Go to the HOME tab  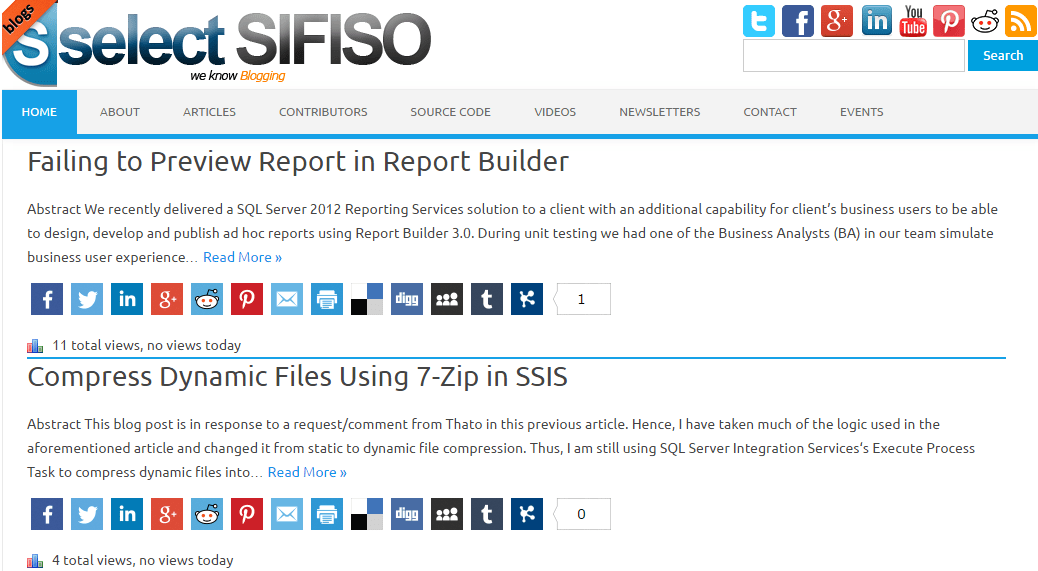click(x=39, y=112)
